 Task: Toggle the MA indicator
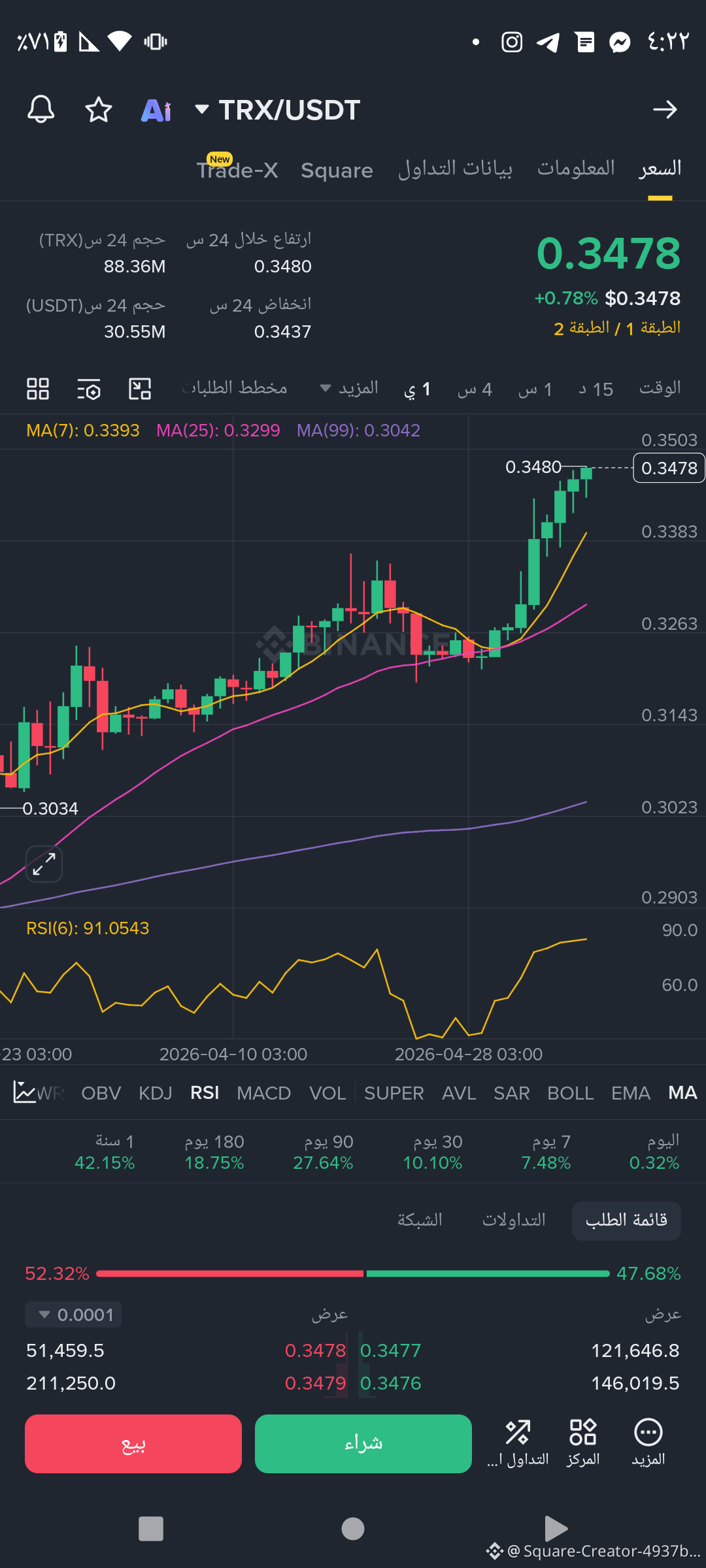click(x=682, y=1093)
